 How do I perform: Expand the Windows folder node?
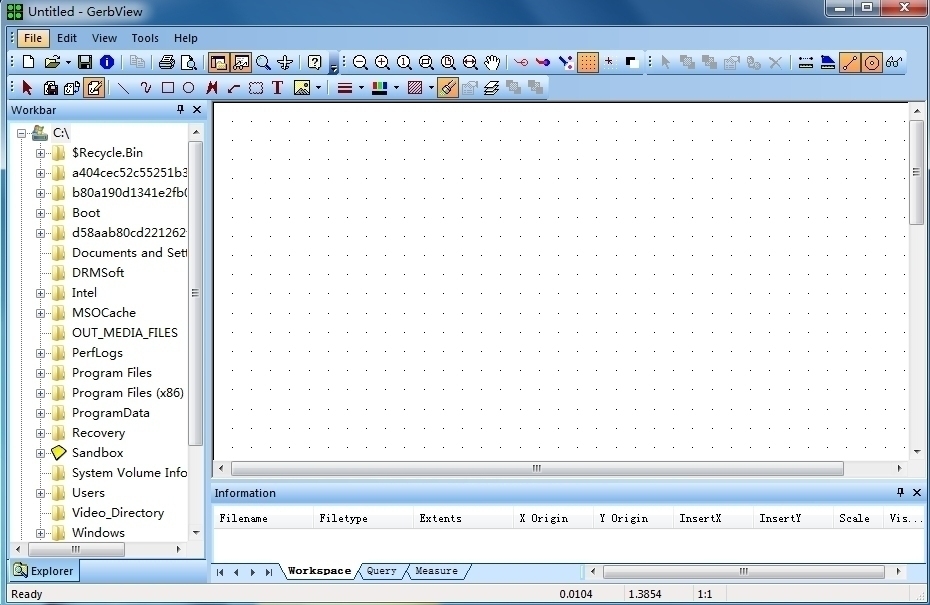(40, 533)
